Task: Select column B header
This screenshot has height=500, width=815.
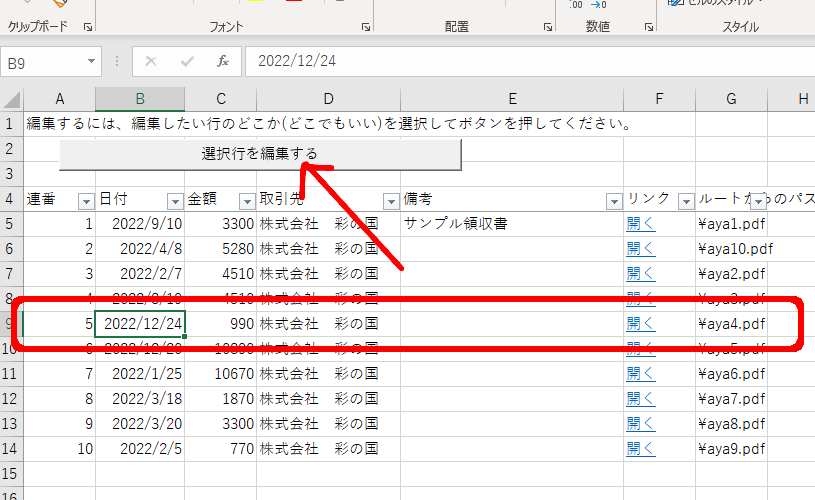Action: [x=140, y=99]
